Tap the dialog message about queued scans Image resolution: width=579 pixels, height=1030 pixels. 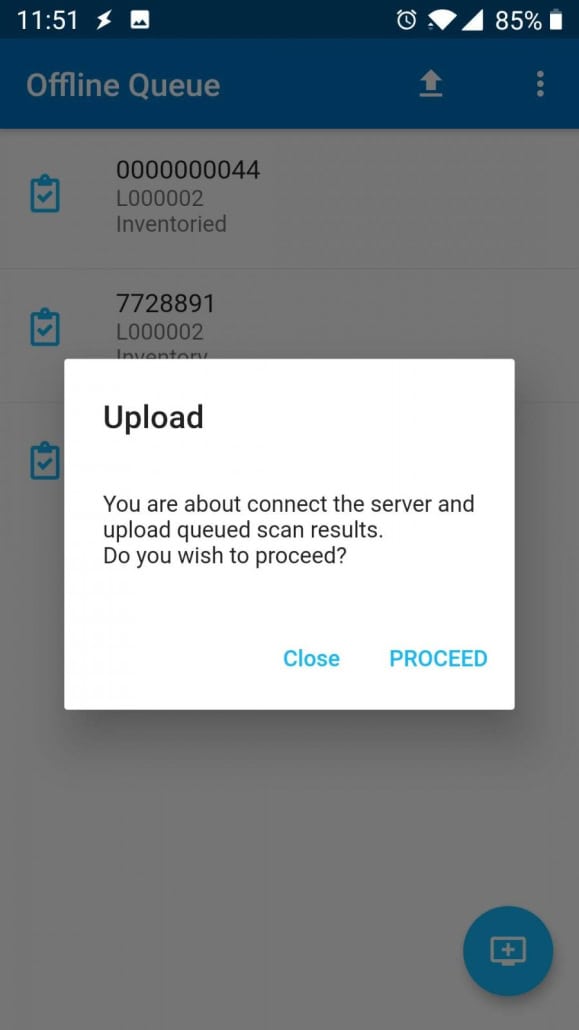pos(289,530)
